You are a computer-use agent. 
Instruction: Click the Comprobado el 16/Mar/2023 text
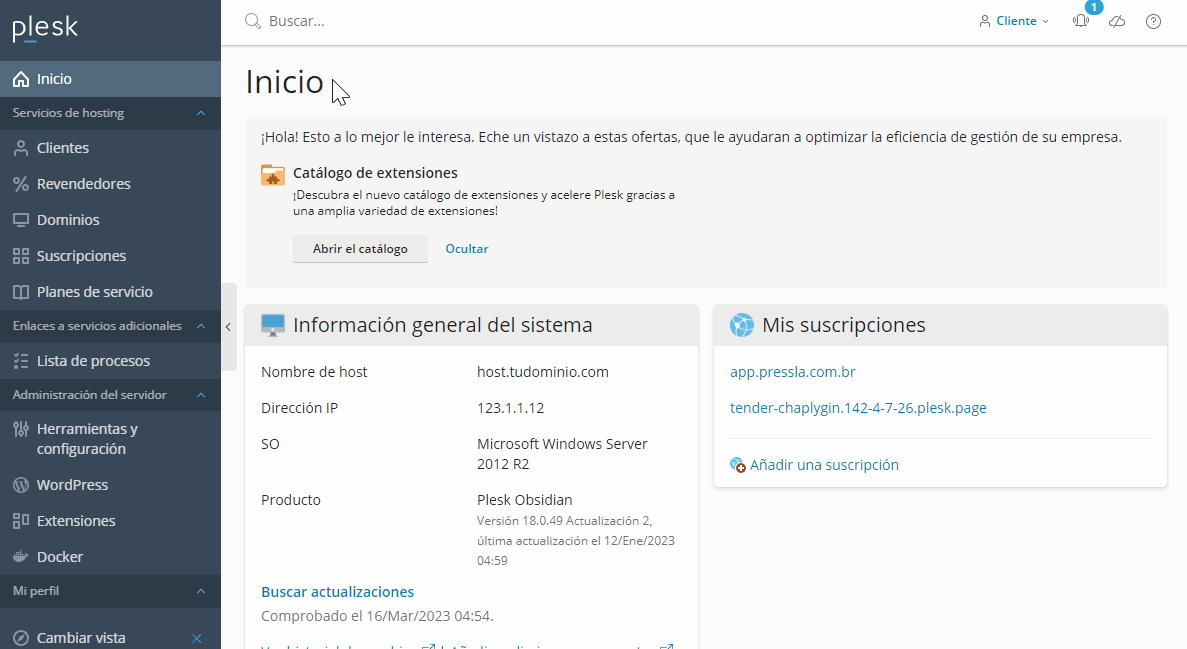[377, 616]
